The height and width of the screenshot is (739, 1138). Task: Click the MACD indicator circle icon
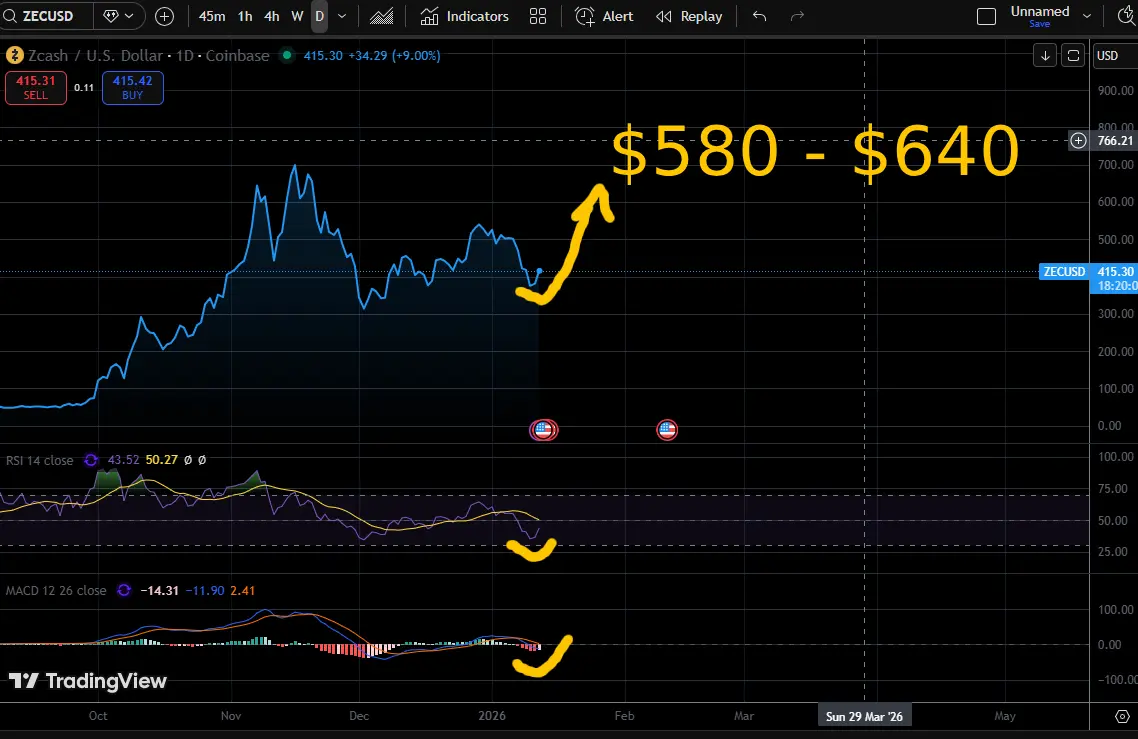[x=124, y=591]
